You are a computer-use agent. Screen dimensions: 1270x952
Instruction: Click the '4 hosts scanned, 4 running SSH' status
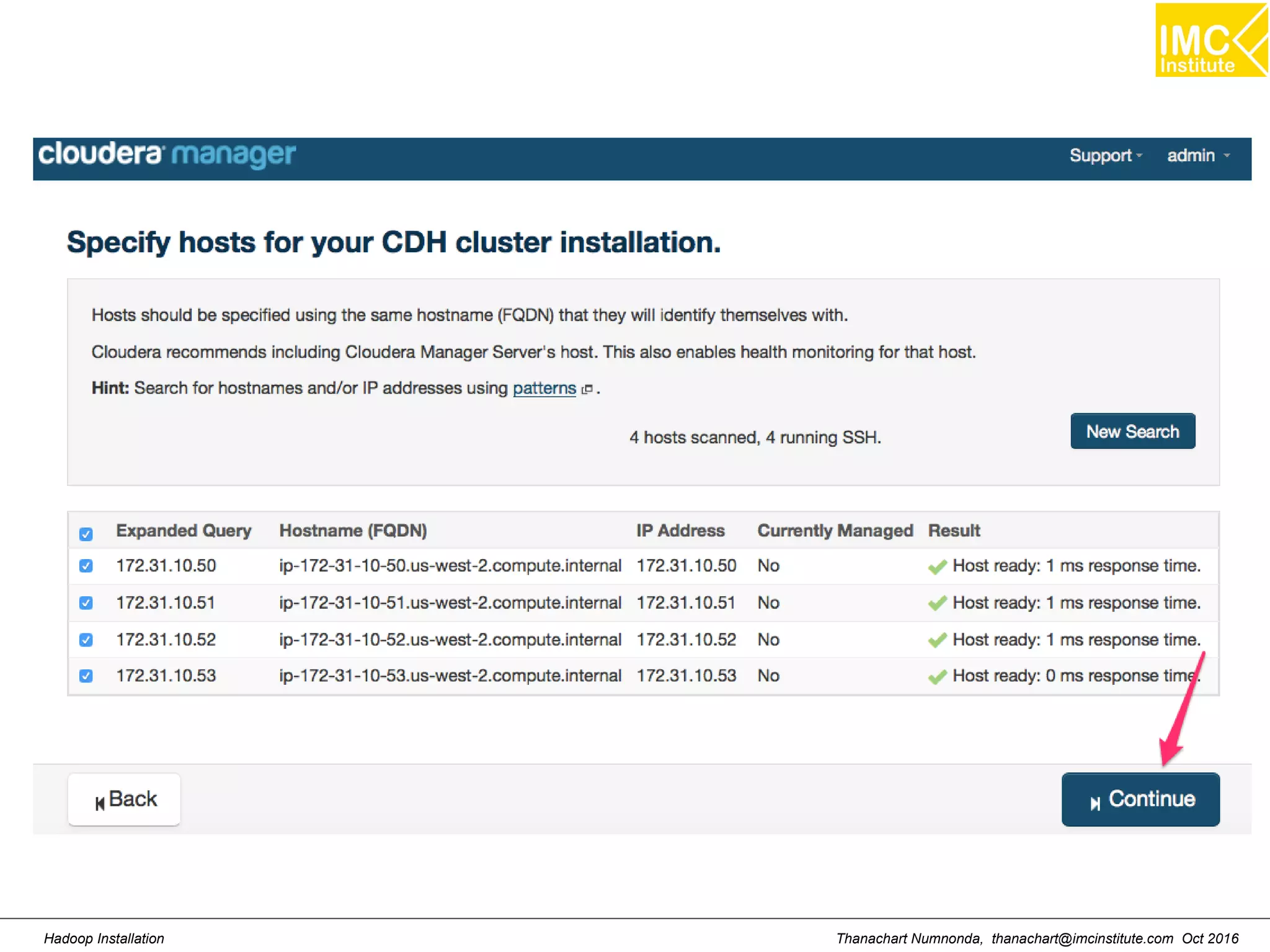pyautogui.click(x=755, y=438)
